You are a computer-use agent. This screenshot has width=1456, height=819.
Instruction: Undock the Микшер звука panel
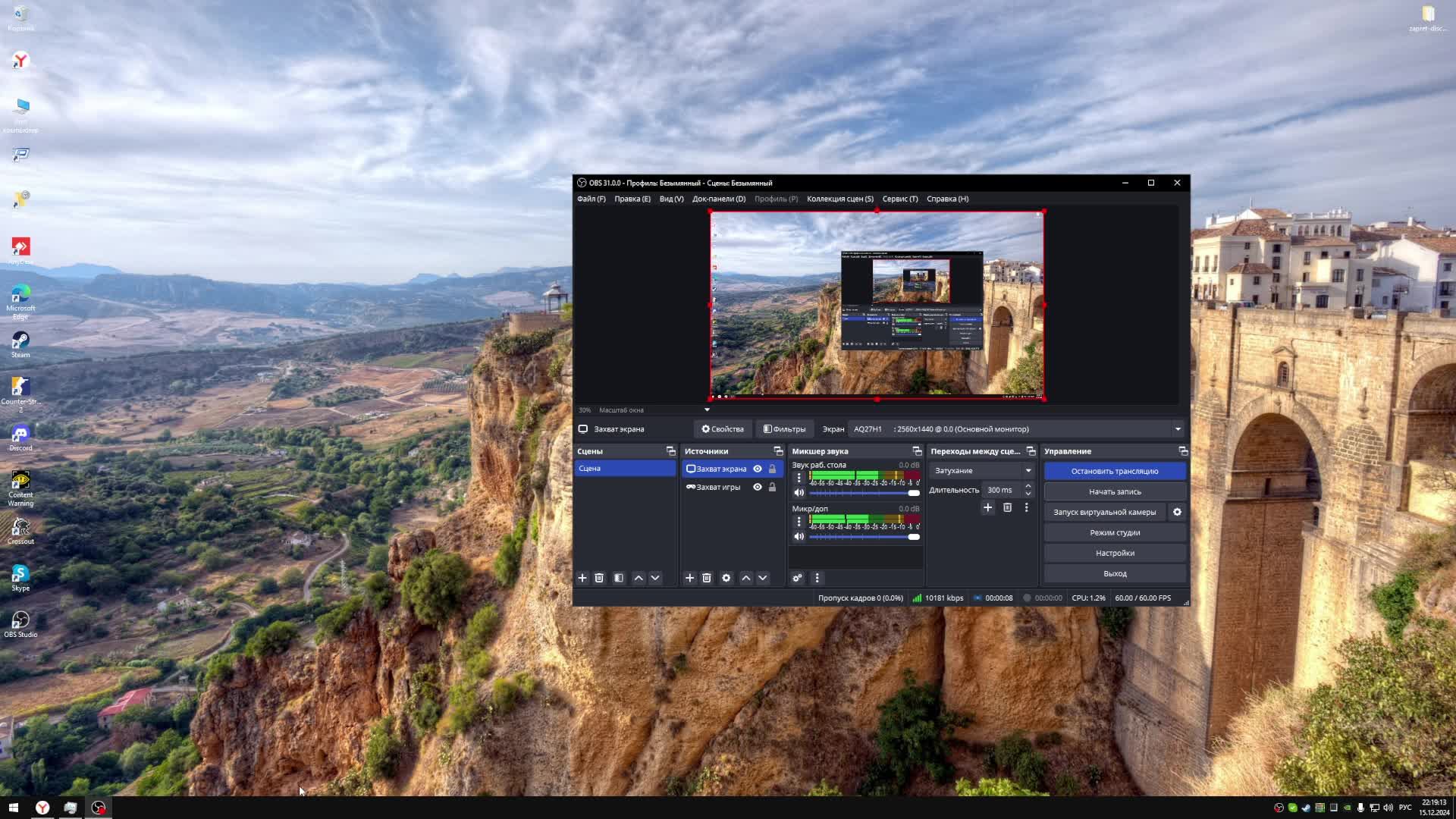[917, 451]
